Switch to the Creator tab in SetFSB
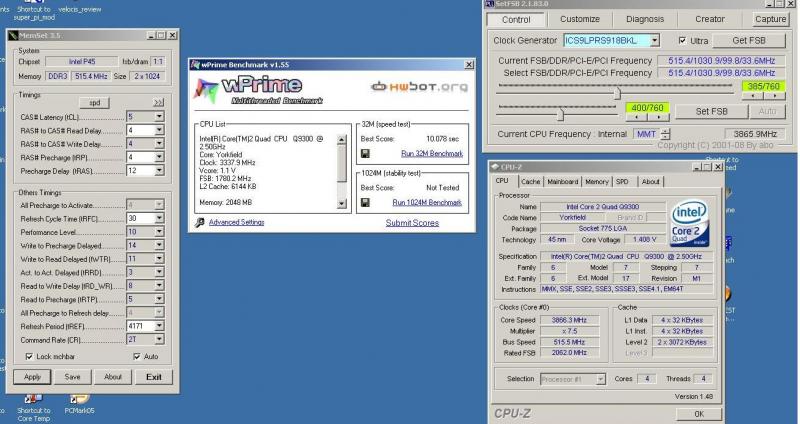The image size is (800, 424). 710,19
